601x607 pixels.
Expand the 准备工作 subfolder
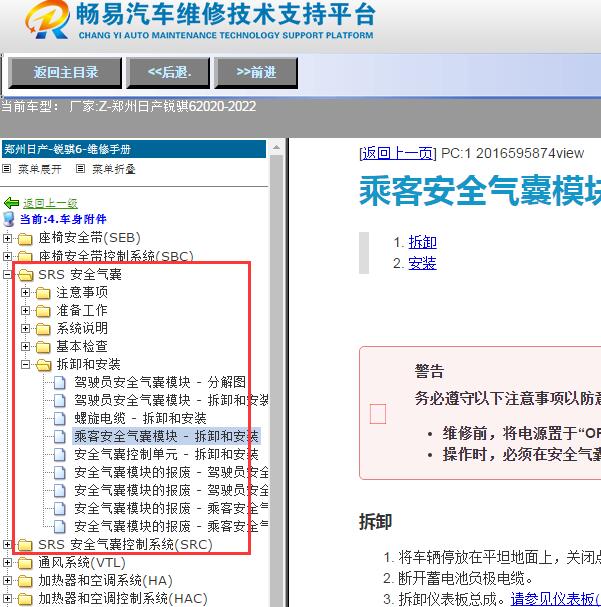coord(26,310)
